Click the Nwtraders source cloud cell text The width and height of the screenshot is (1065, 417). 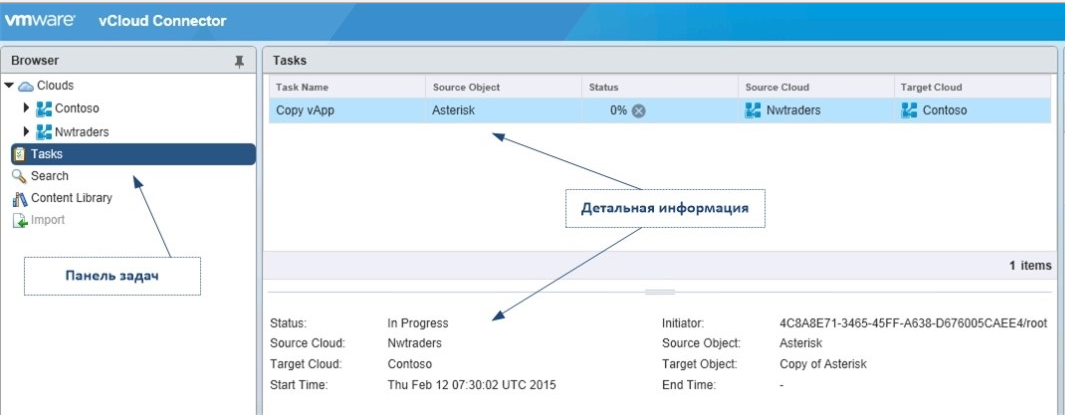(793, 111)
